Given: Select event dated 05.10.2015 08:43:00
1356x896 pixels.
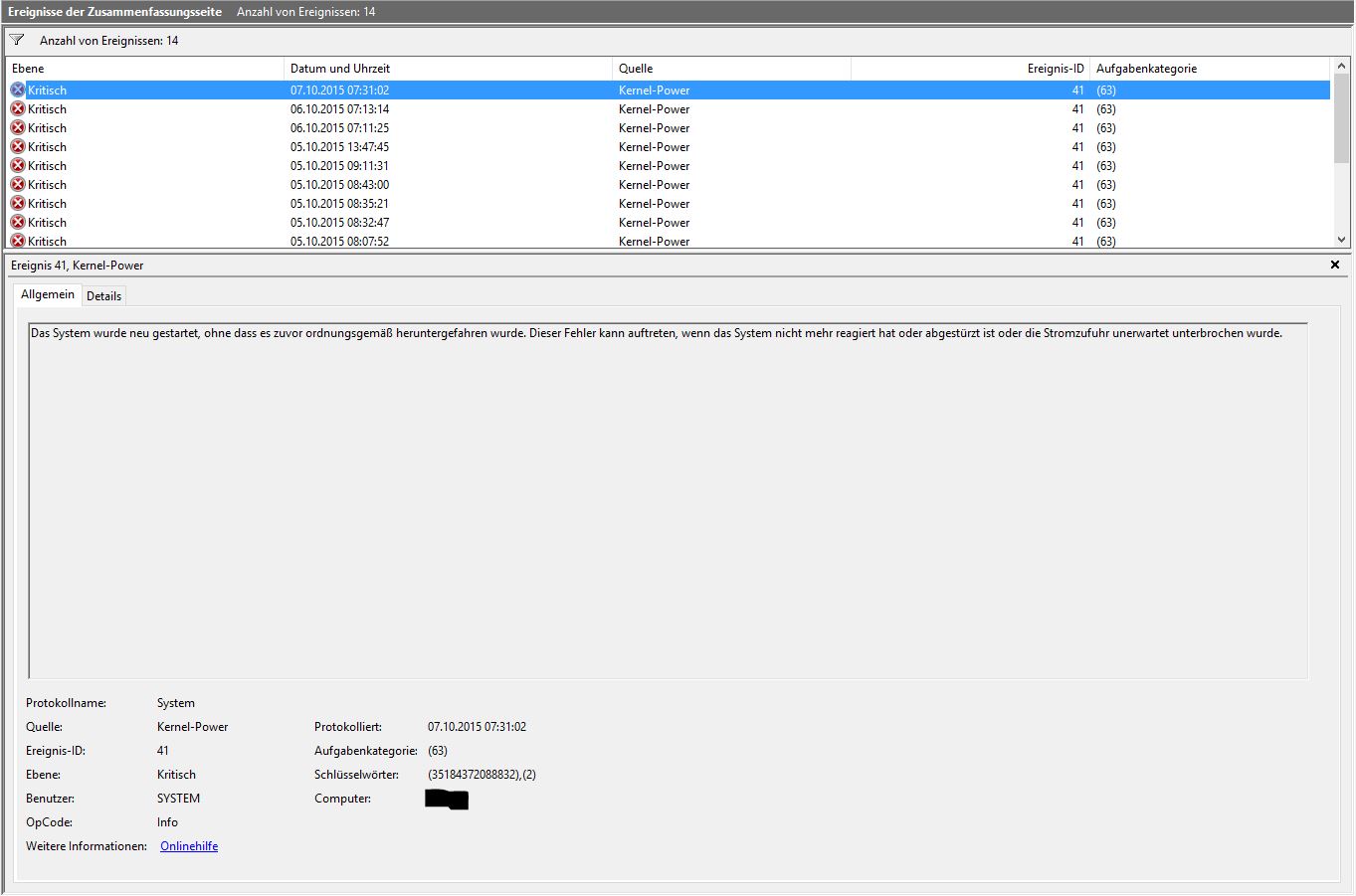Looking at the screenshot, I should click(x=669, y=184).
